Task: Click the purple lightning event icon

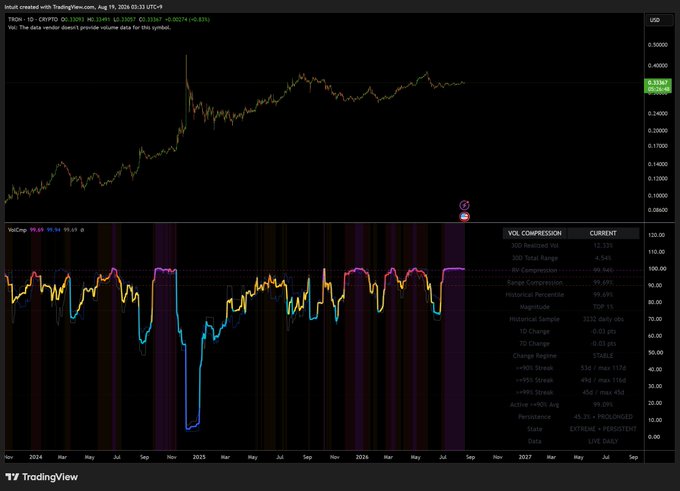Action: 464,205
